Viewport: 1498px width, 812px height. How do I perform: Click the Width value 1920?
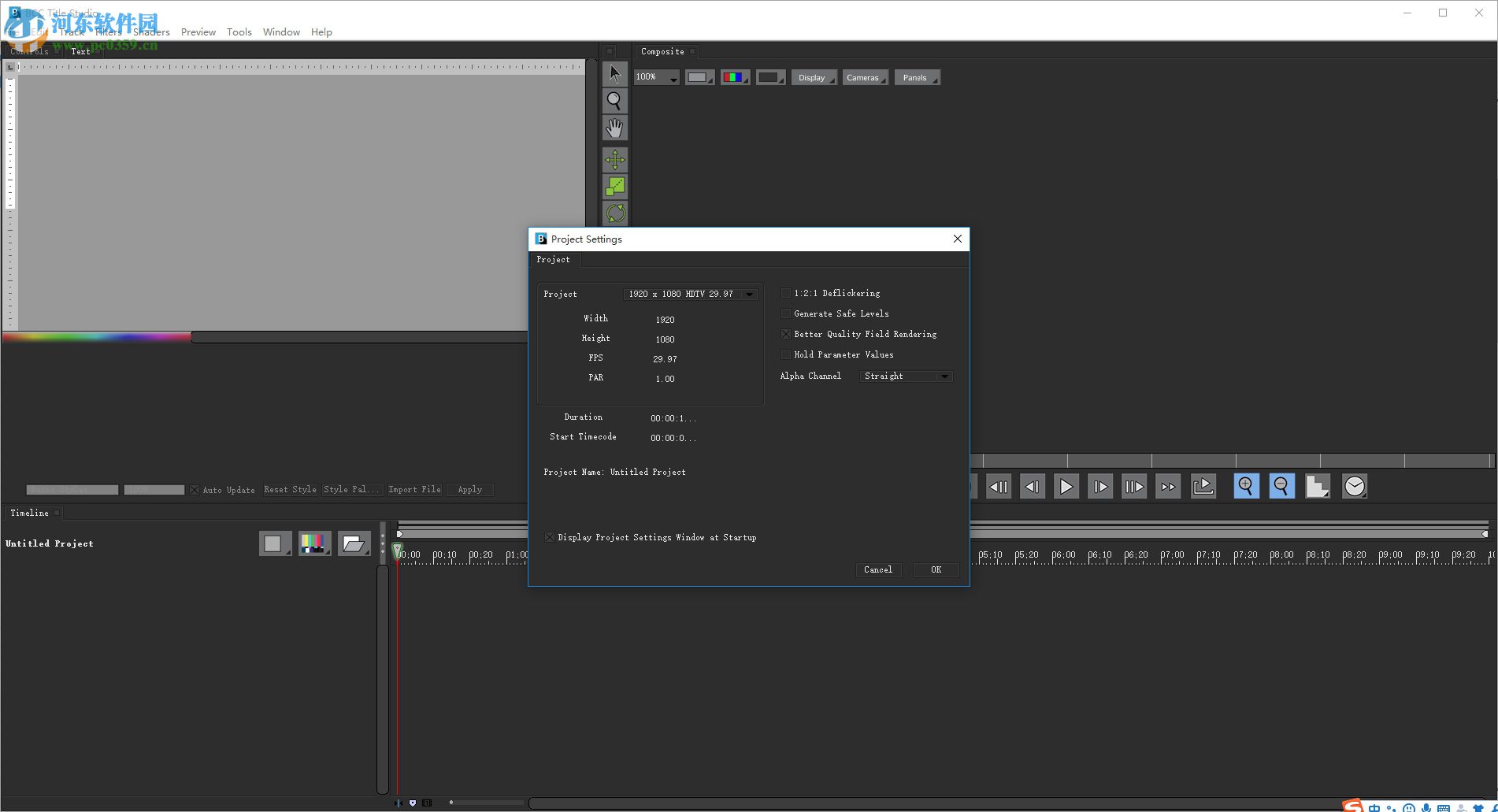tap(665, 320)
